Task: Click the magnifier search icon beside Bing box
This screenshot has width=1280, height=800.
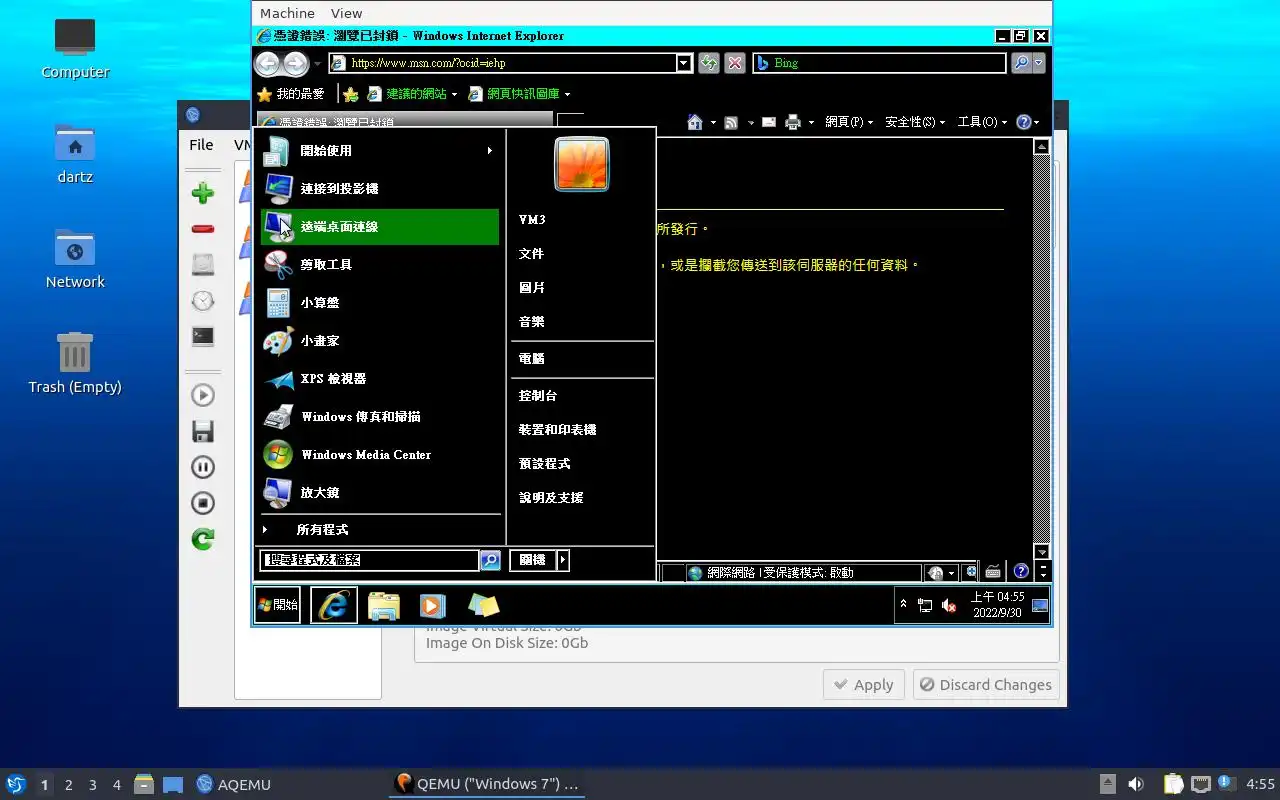Action: click(1020, 63)
